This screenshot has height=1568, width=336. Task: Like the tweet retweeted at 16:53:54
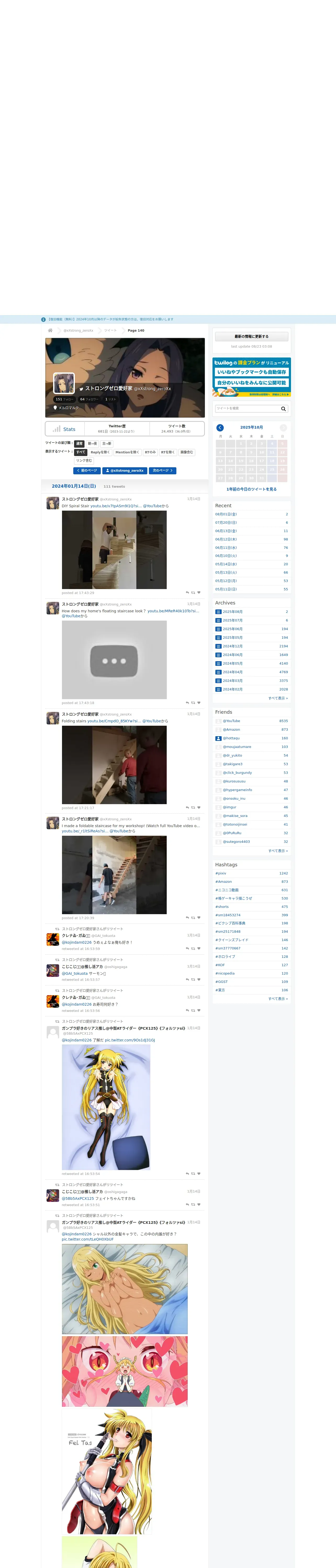tap(199, 1174)
